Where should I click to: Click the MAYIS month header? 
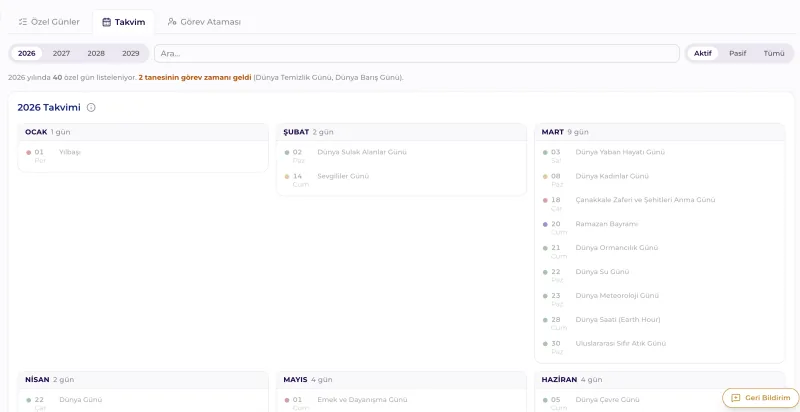(401, 380)
